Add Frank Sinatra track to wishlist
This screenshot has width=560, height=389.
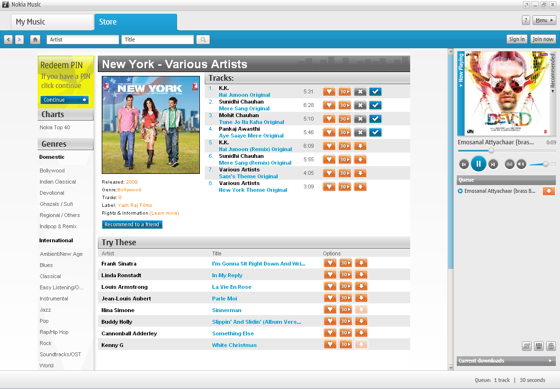click(330, 263)
